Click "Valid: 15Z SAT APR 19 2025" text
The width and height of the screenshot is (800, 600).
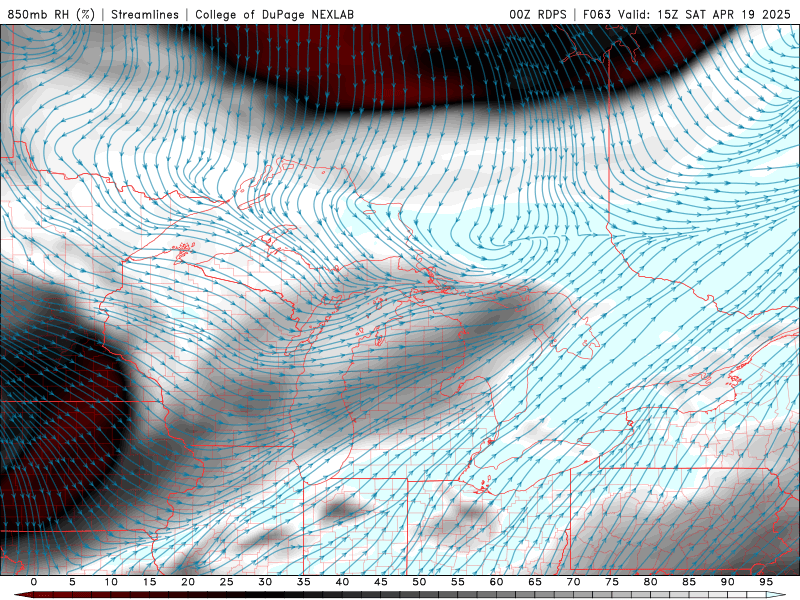(x=704, y=15)
